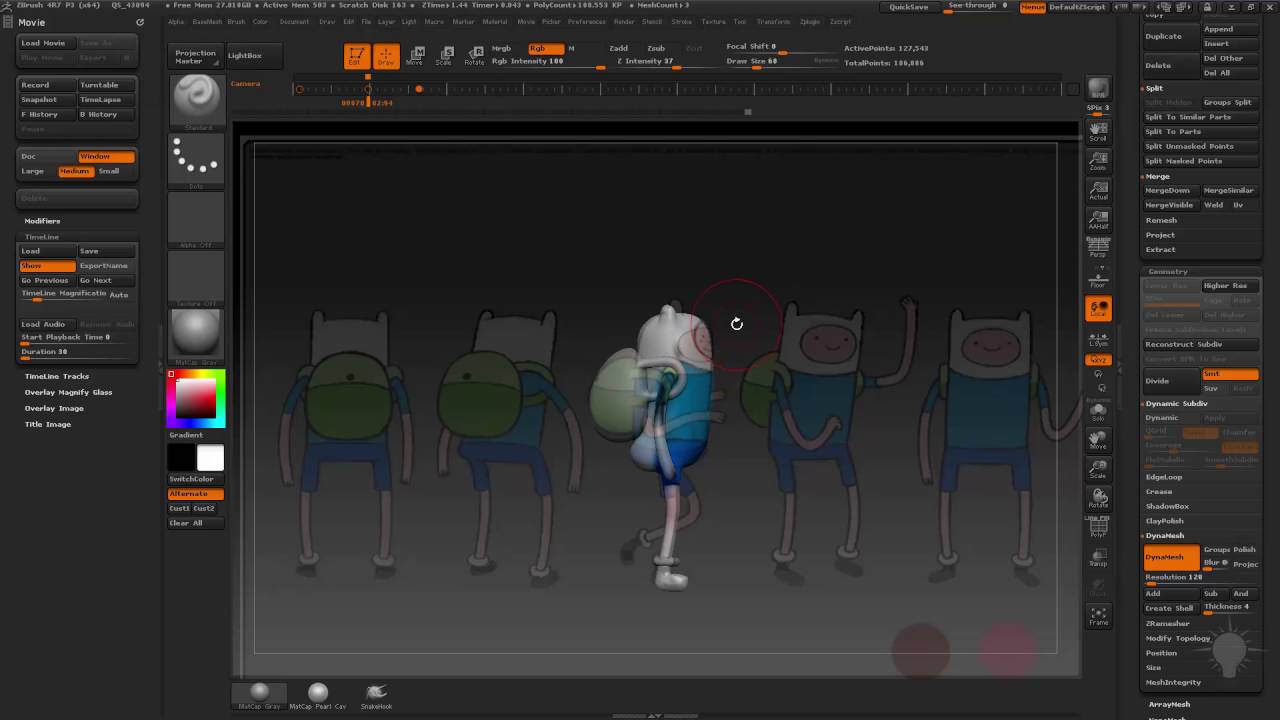The image size is (1280, 720).
Task: Select MatCap Pearl Cav material at bottom
Action: tap(318, 696)
